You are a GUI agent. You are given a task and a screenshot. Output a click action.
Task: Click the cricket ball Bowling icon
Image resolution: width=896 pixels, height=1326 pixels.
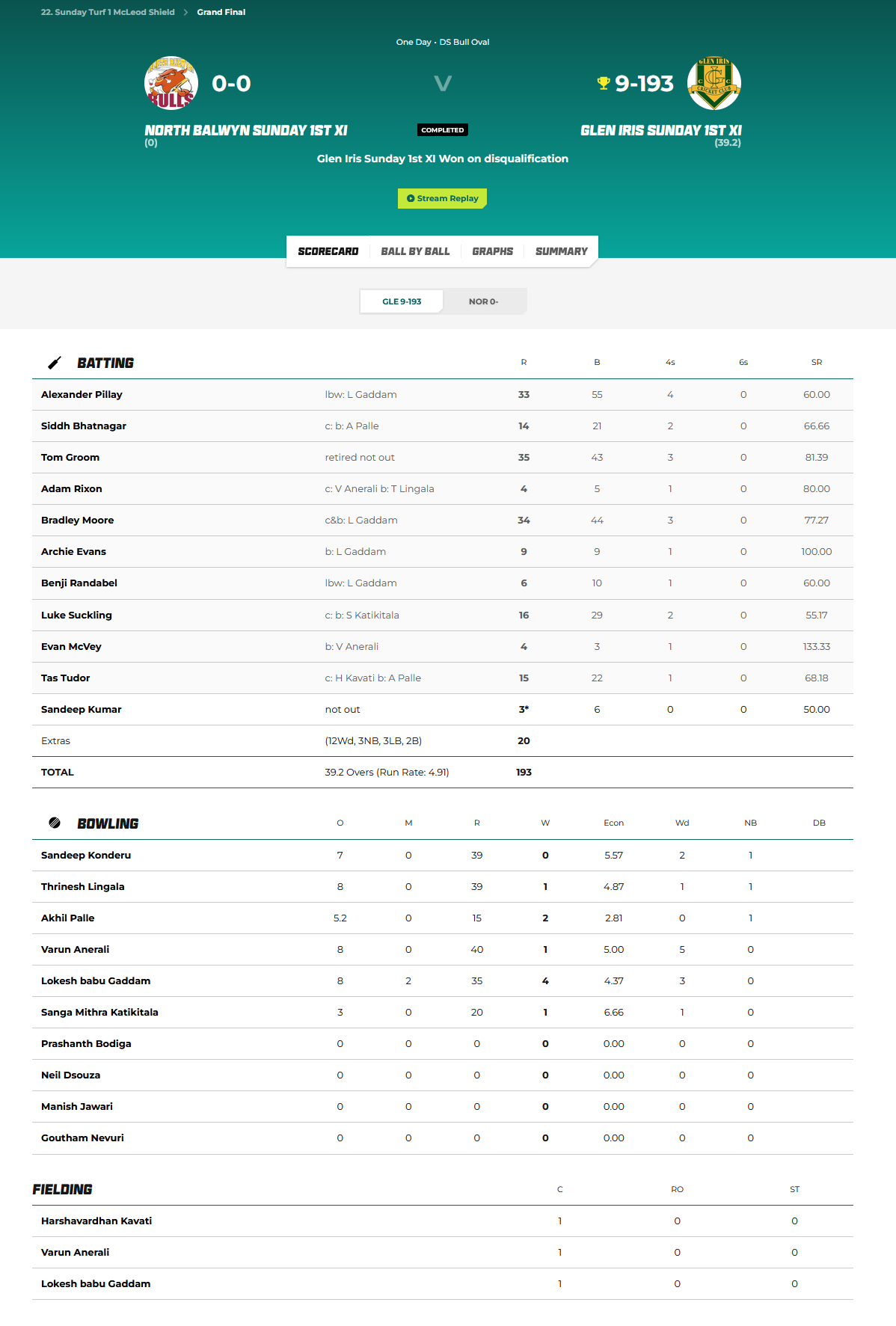point(55,823)
